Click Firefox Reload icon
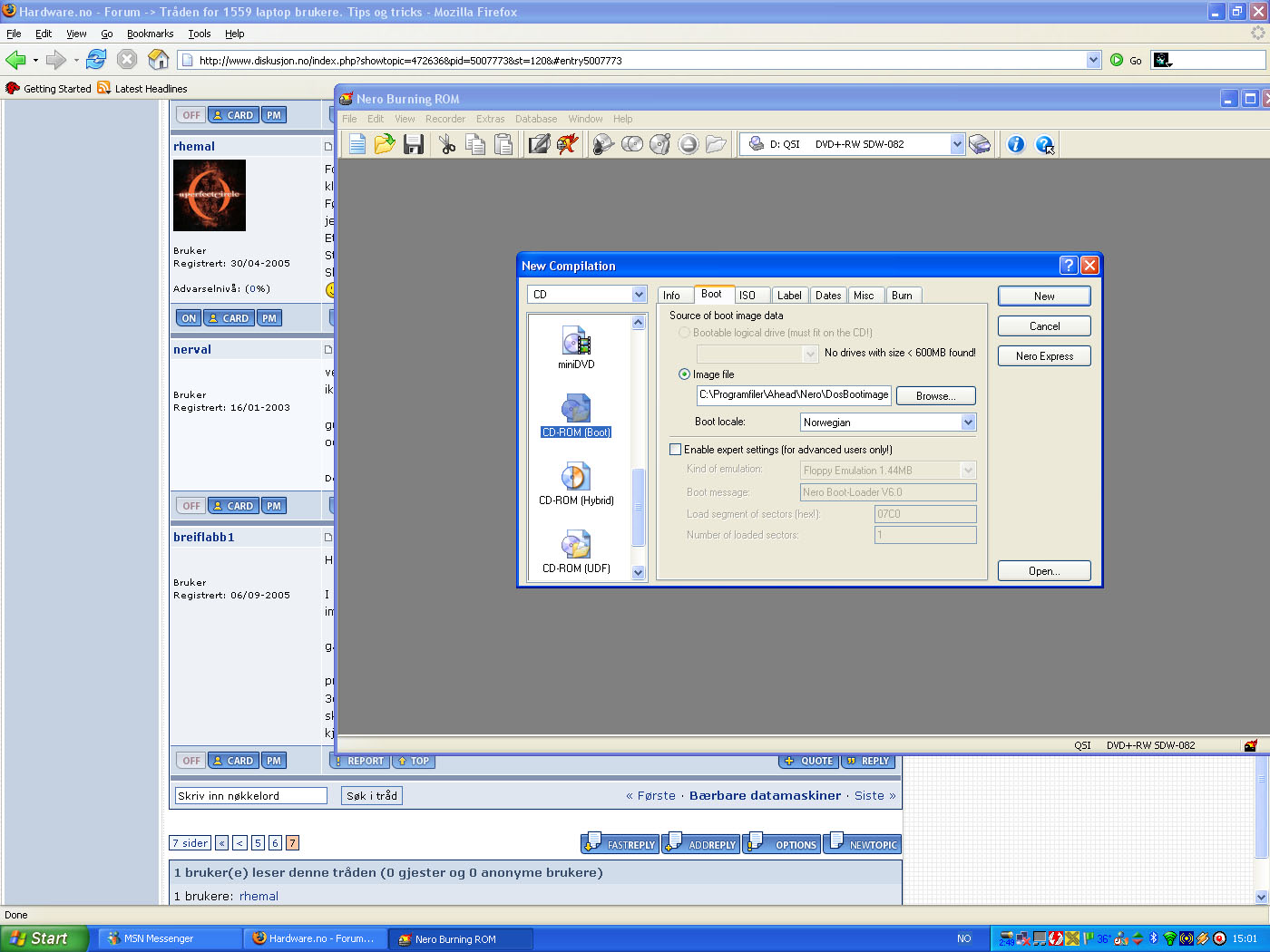This screenshot has width=1270, height=952. coord(96,60)
